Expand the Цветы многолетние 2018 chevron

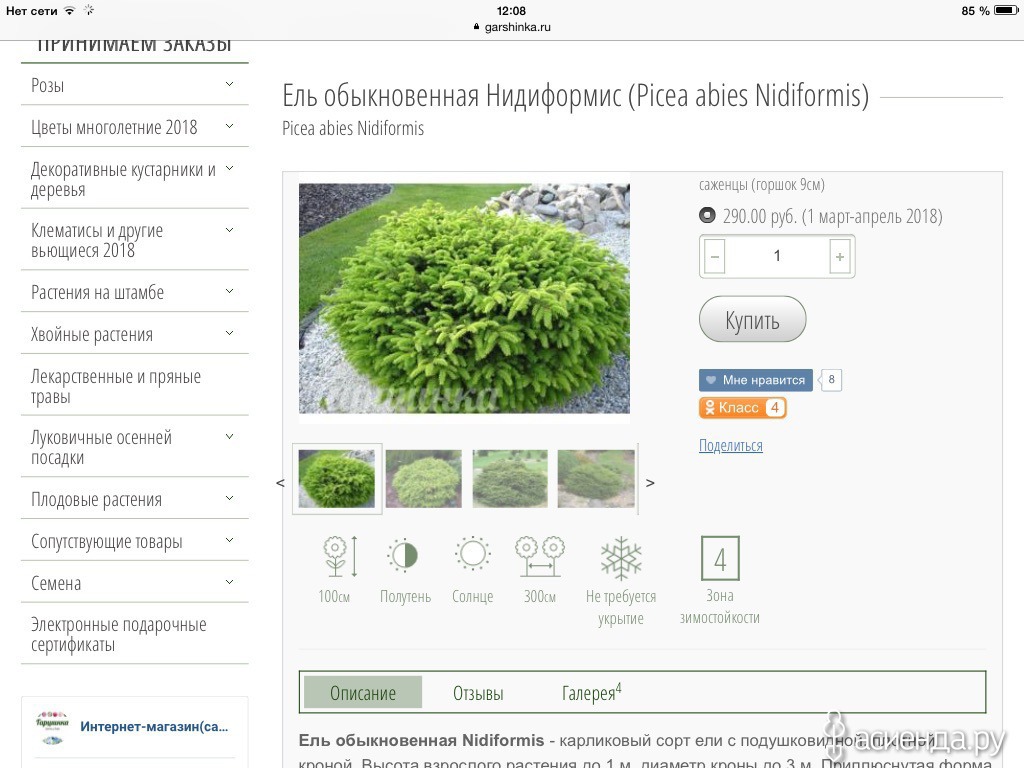[x=229, y=126]
